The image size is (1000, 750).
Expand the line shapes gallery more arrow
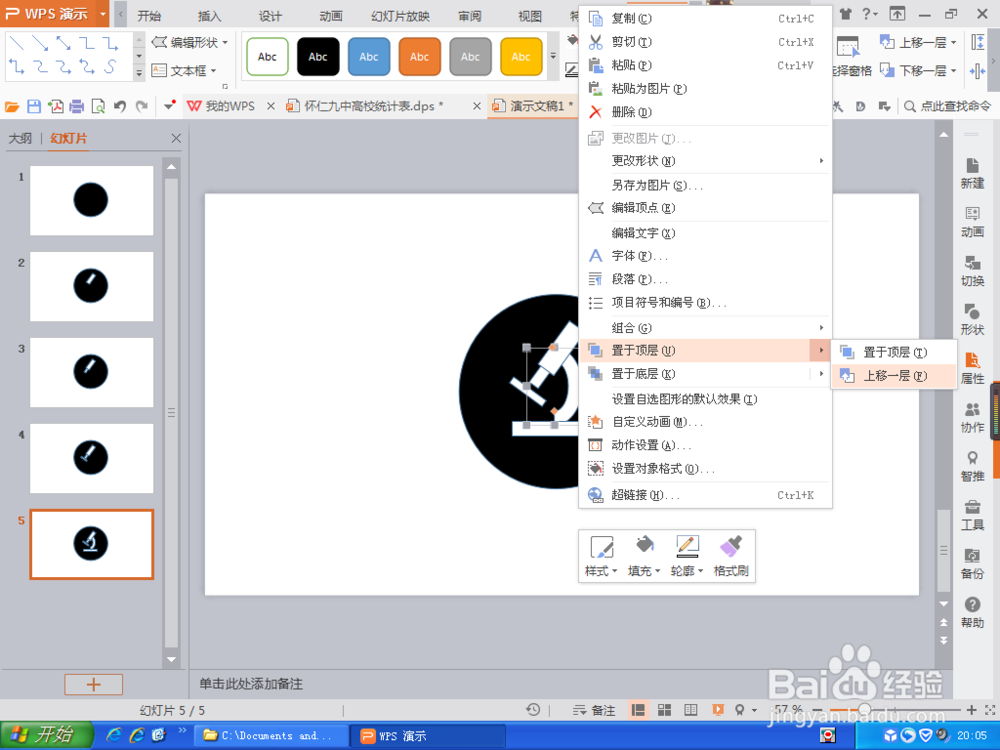pyautogui.click(x=139, y=73)
